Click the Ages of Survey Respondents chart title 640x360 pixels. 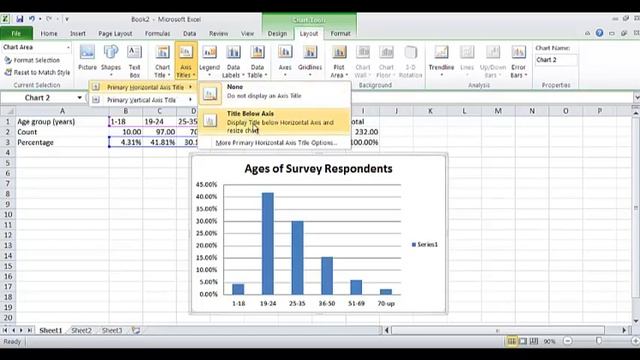pos(318,169)
